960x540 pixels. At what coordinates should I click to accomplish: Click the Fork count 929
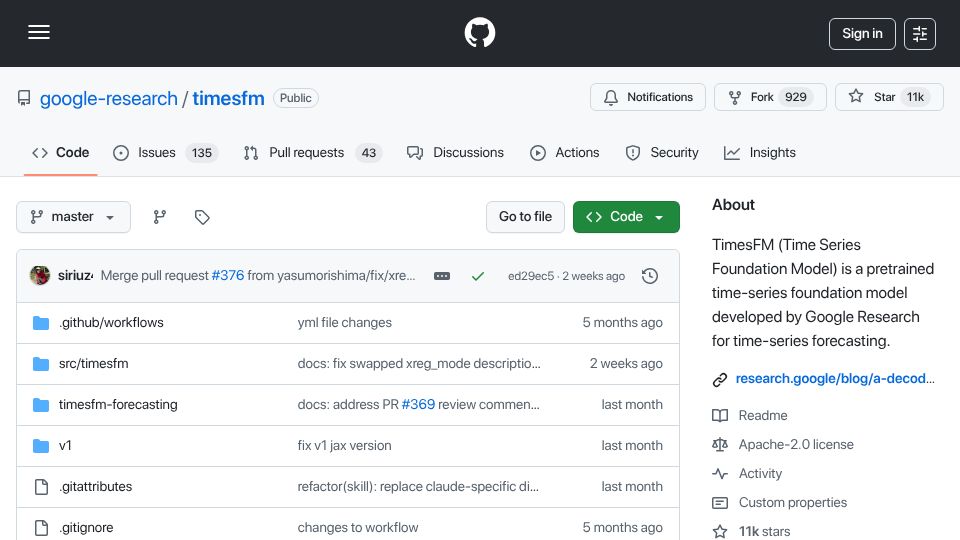796,97
